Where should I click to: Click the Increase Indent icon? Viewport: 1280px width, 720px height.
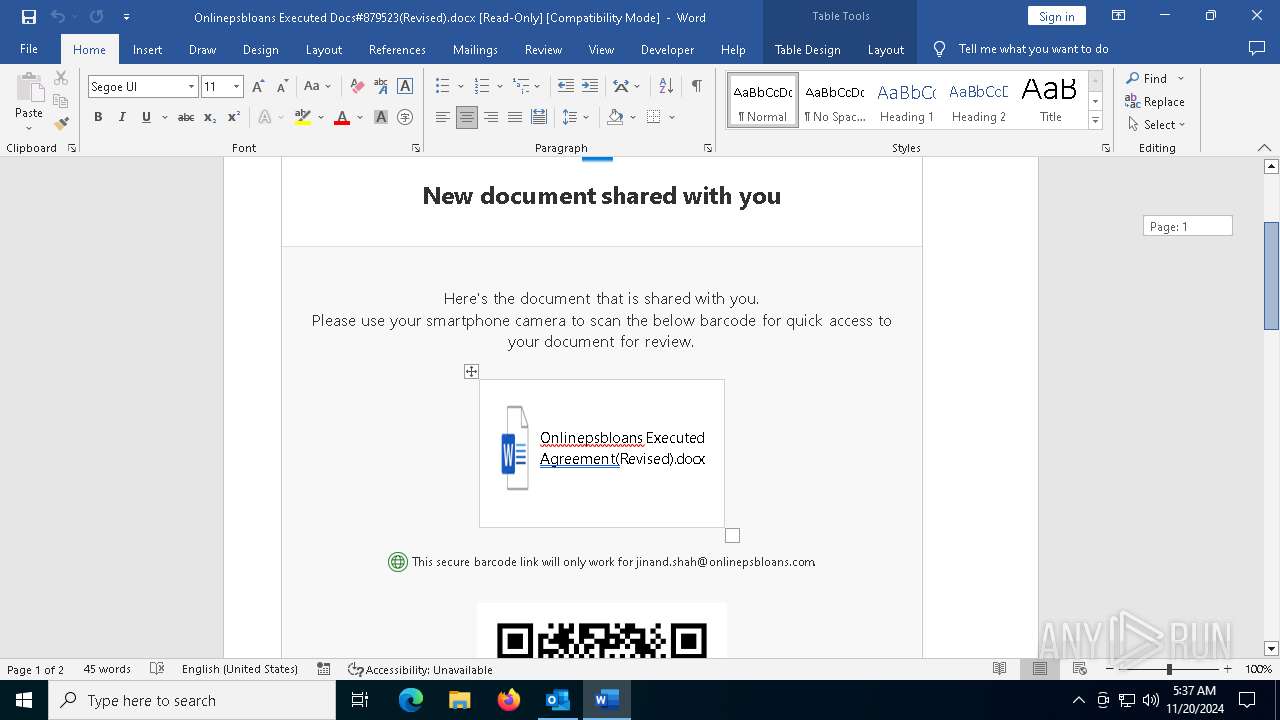[x=590, y=87]
